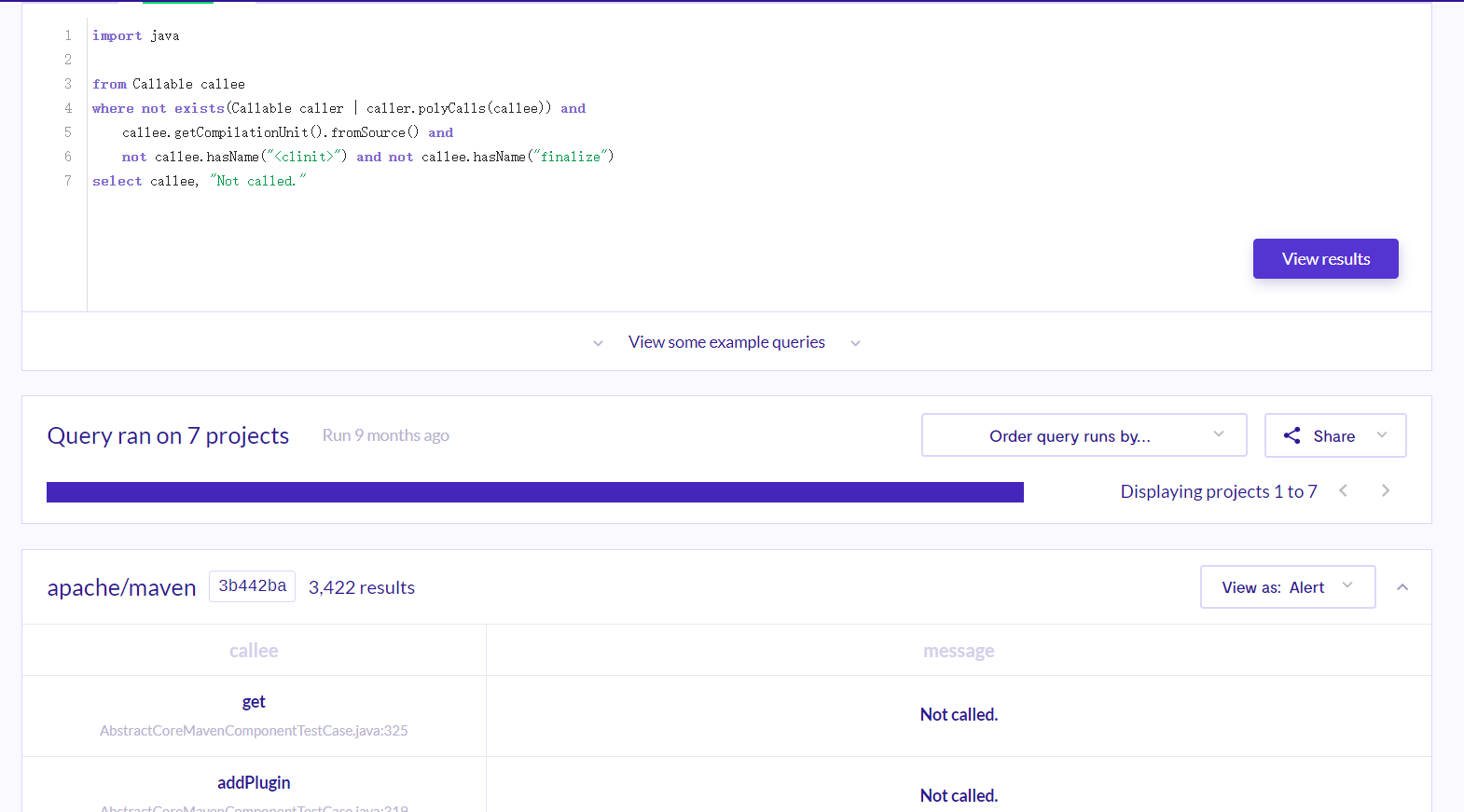Click the callee column header
1464x812 pixels.
(x=254, y=651)
